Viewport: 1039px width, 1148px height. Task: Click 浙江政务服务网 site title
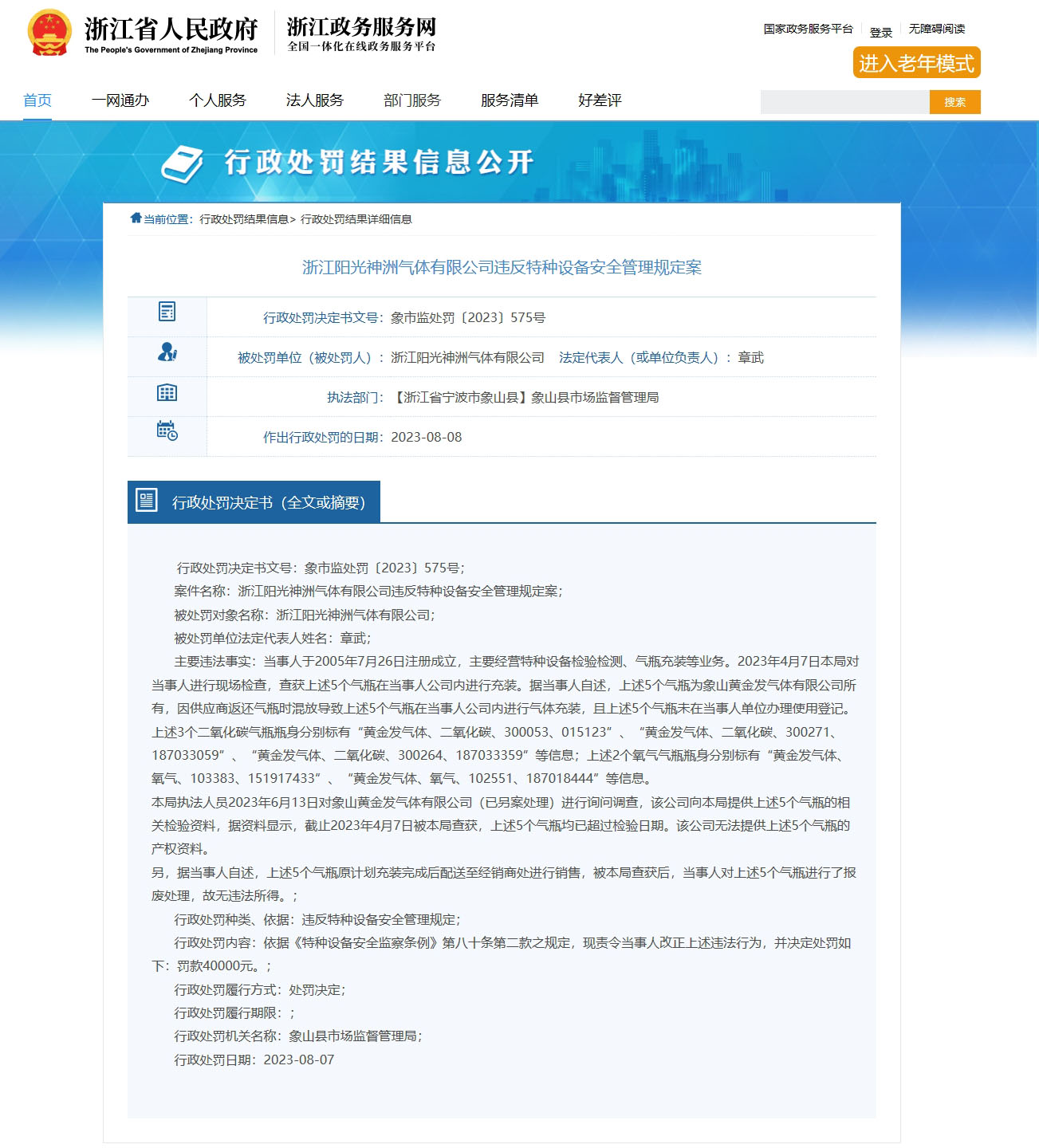362,27
